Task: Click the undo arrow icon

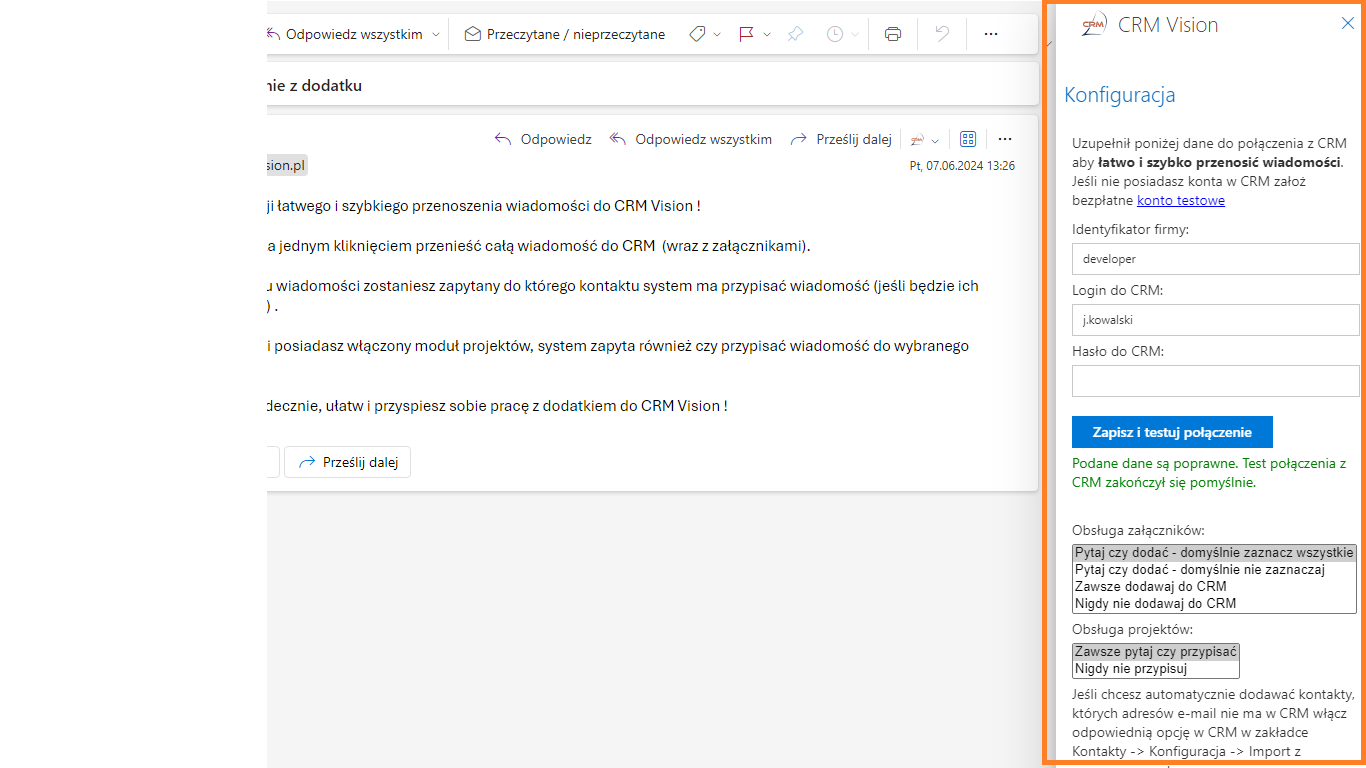Action: click(x=942, y=34)
